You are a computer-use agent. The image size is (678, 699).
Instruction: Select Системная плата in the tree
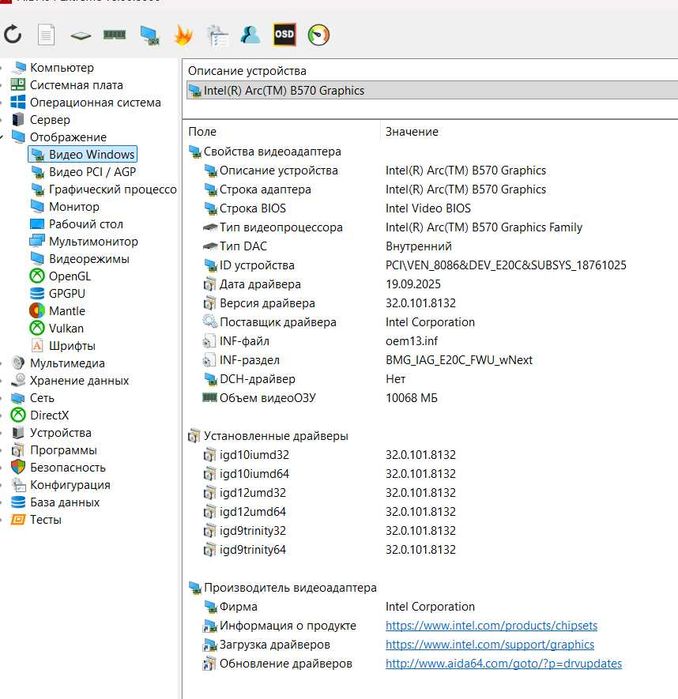76,85
